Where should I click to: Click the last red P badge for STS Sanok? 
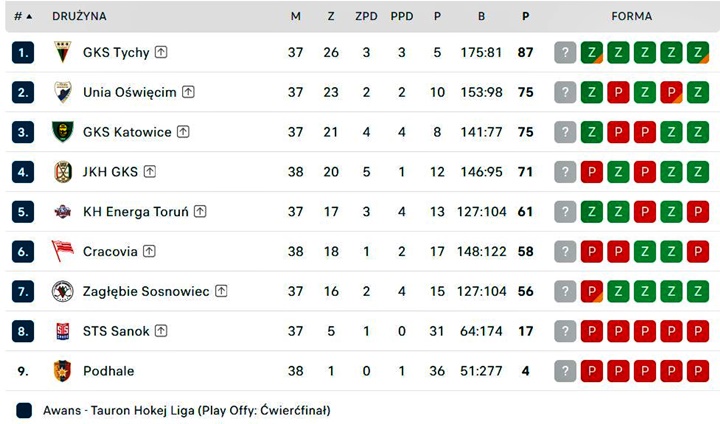point(698,331)
